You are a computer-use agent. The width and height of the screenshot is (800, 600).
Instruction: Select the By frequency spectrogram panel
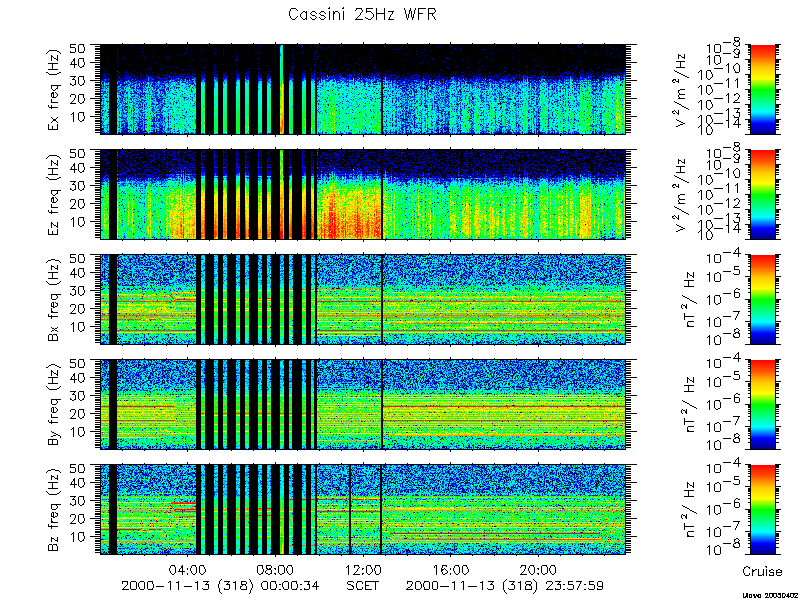click(363, 405)
